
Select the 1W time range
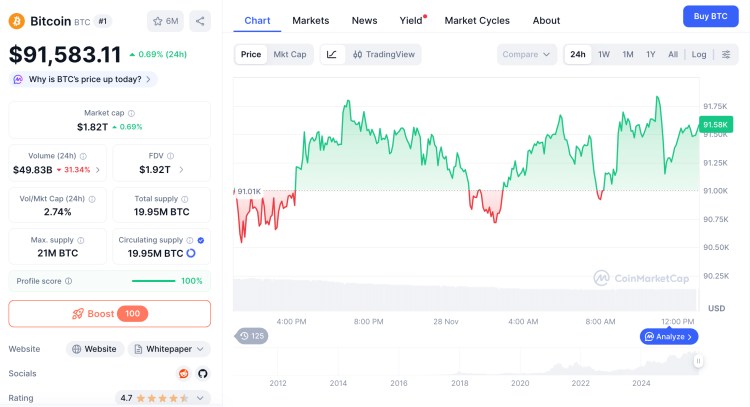[x=604, y=54]
